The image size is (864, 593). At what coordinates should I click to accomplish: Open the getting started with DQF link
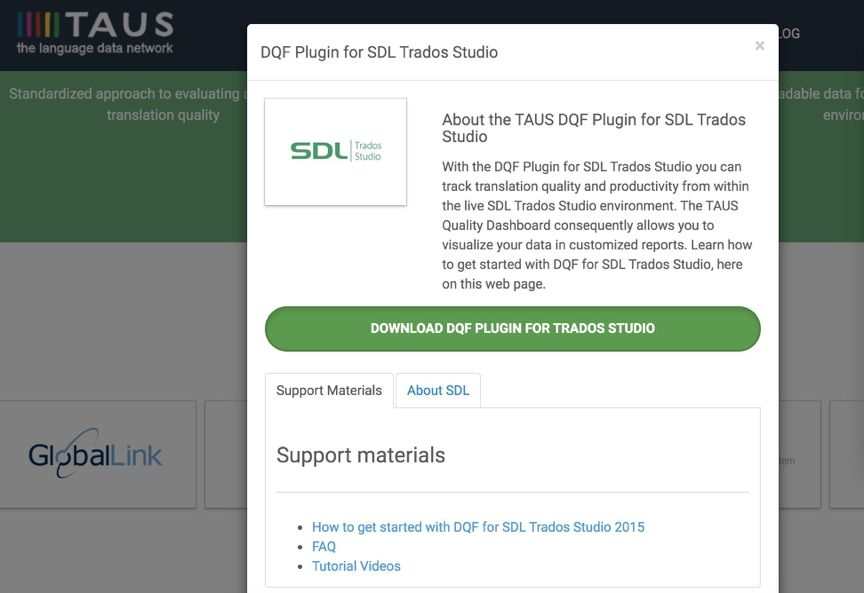(478, 527)
